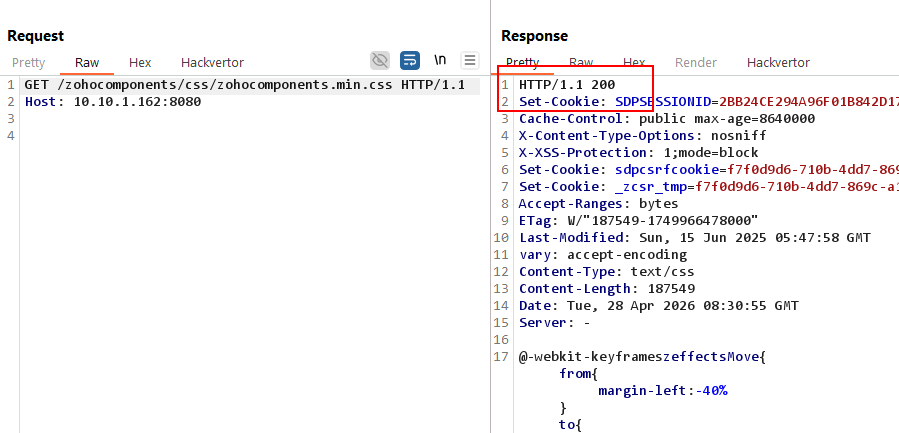Click the 'from{' CSS line
Image resolution: width=899 pixels, height=433 pixels.
click(579, 374)
